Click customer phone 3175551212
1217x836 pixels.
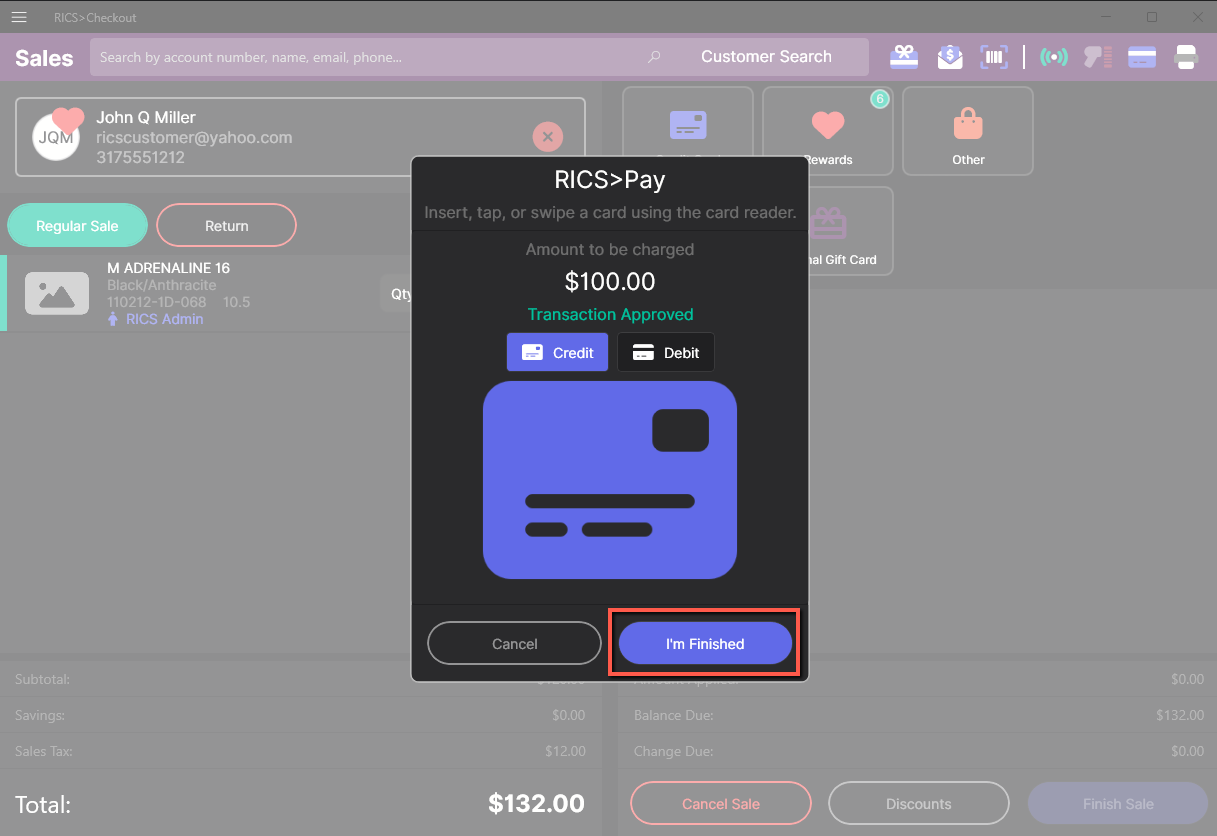coord(140,157)
